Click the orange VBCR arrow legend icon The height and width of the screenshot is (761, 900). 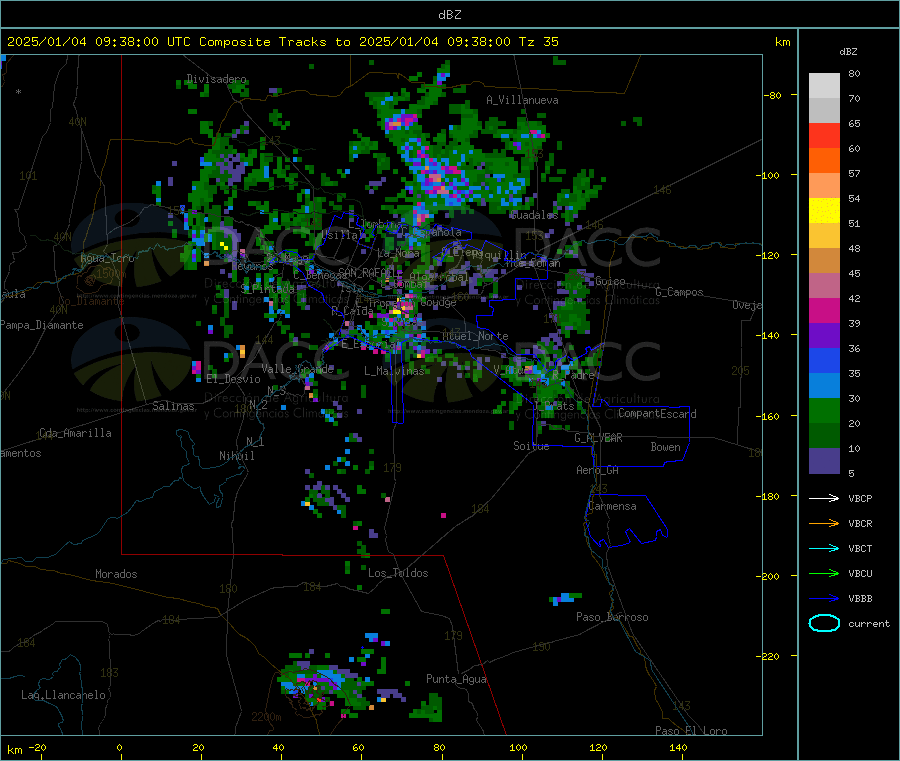point(824,523)
